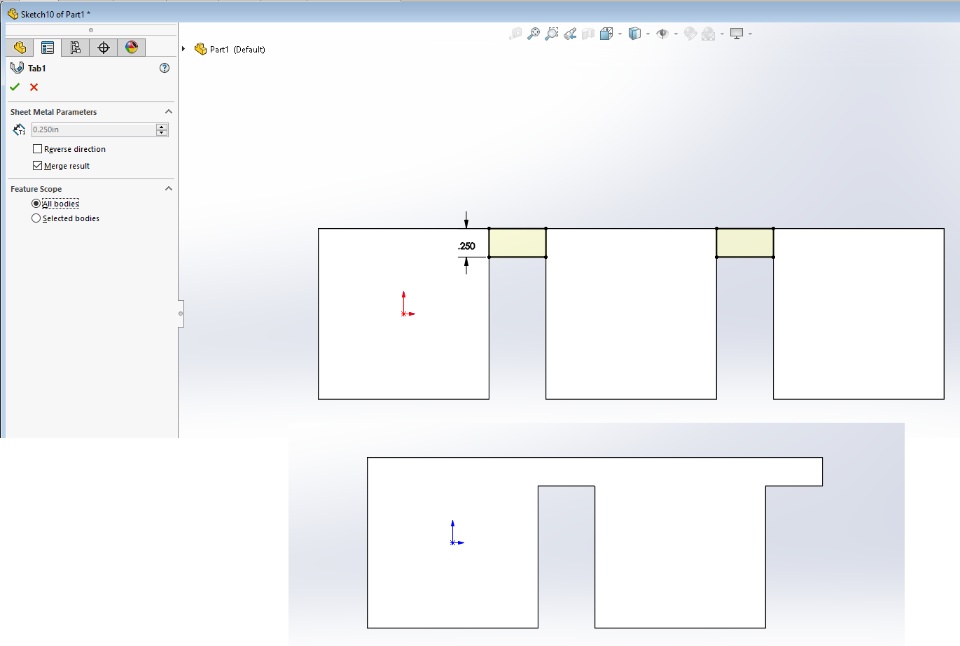
Task: Open the Display Style dropdown arrow
Action: [648, 34]
